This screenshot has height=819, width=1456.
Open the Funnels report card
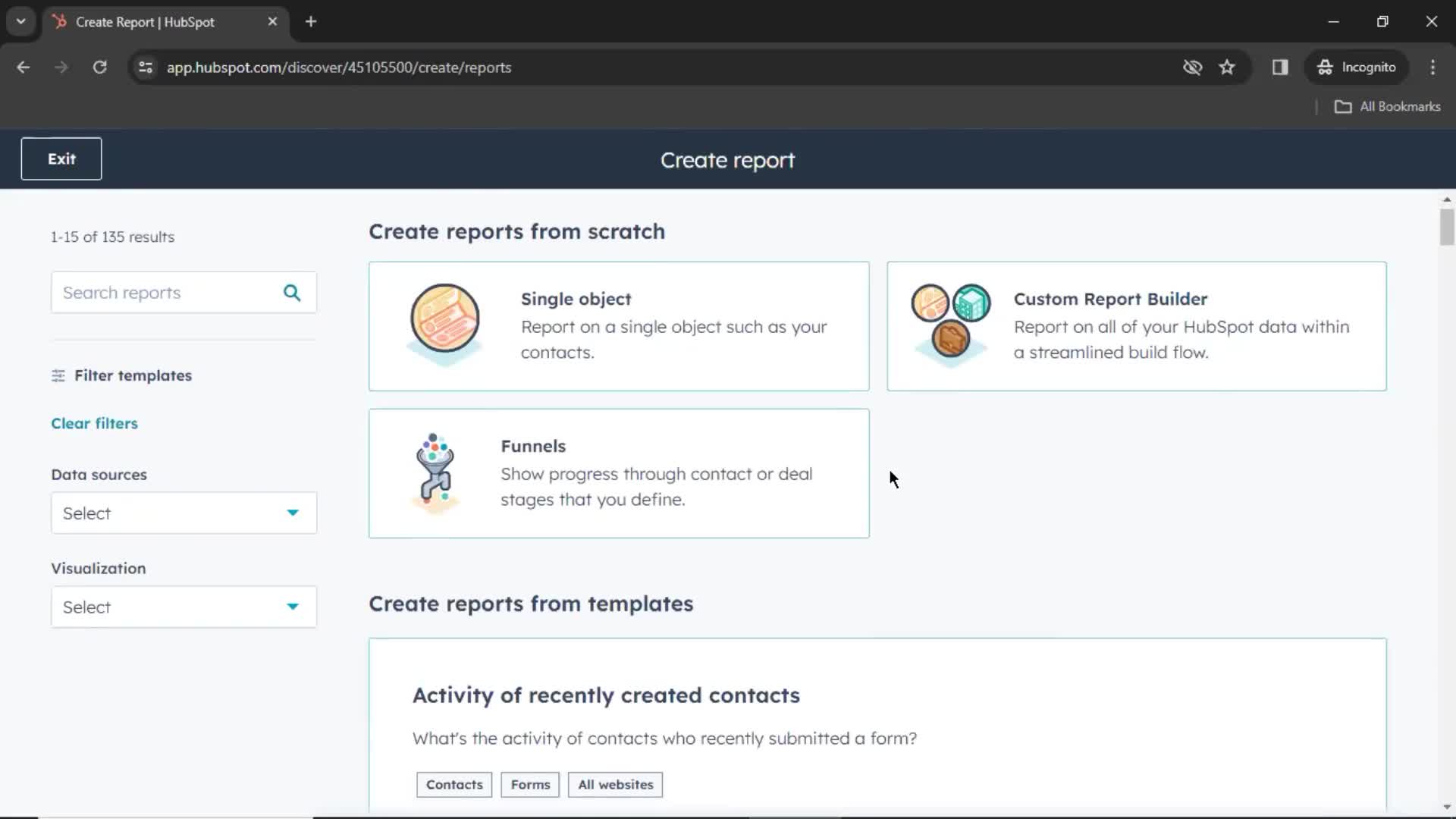(619, 474)
